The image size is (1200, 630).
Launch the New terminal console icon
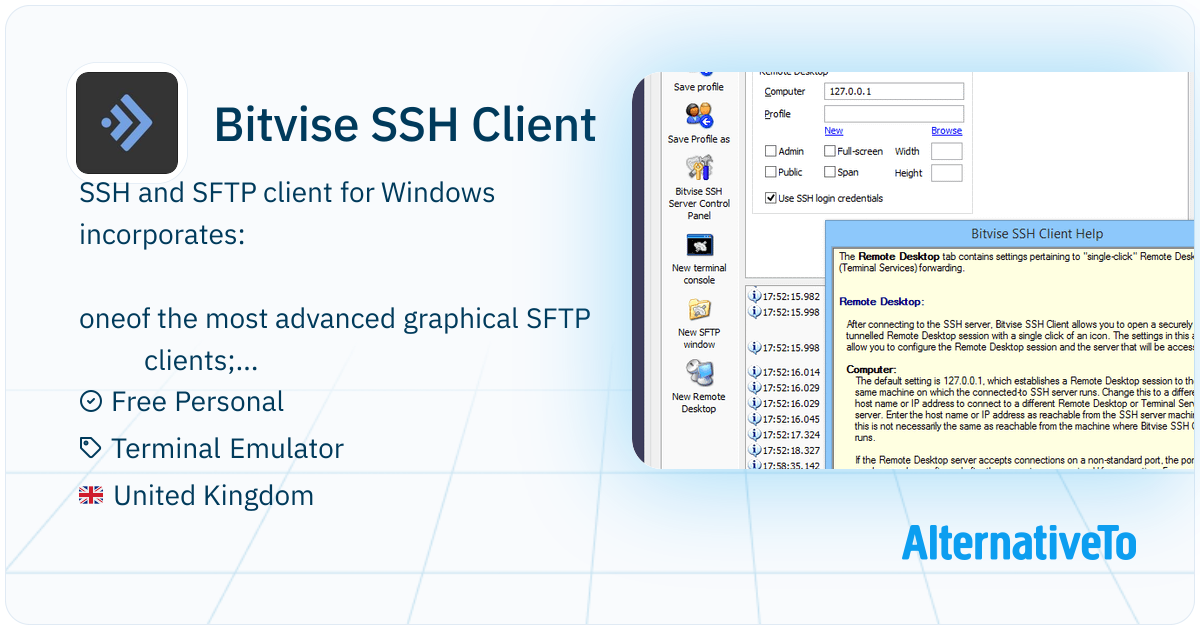pyautogui.click(x=699, y=245)
